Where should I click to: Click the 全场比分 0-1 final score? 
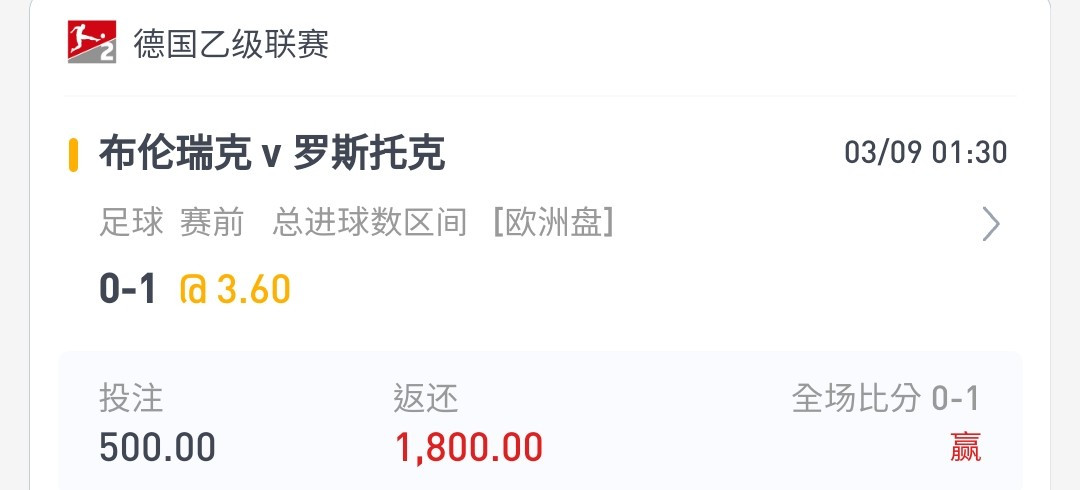tap(885, 398)
